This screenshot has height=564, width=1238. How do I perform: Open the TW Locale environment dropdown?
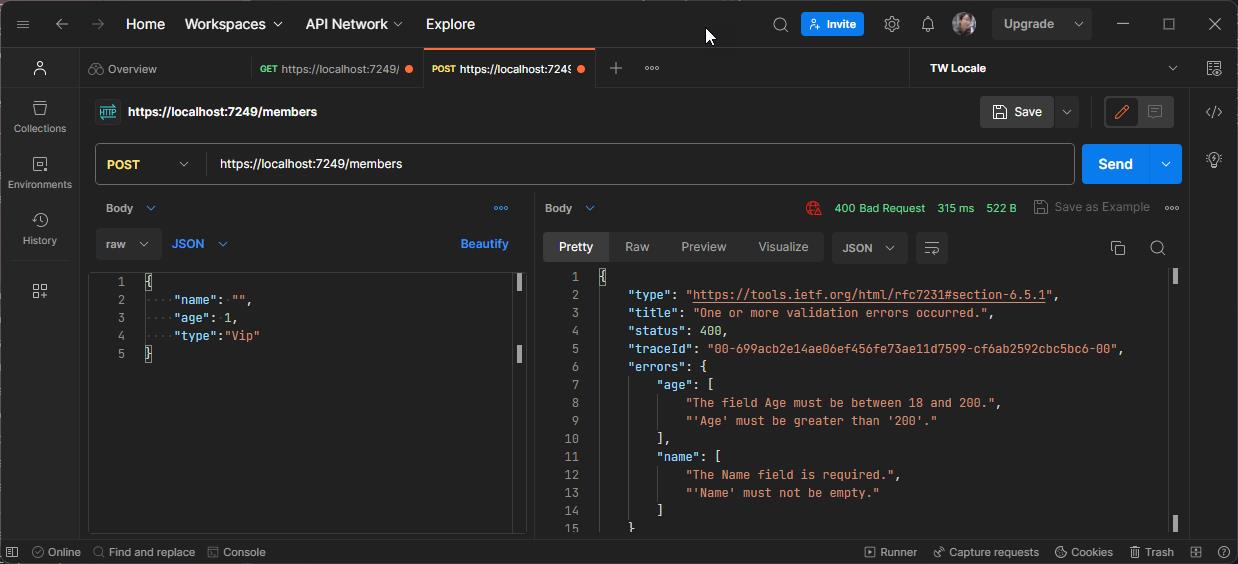[x=1053, y=68]
